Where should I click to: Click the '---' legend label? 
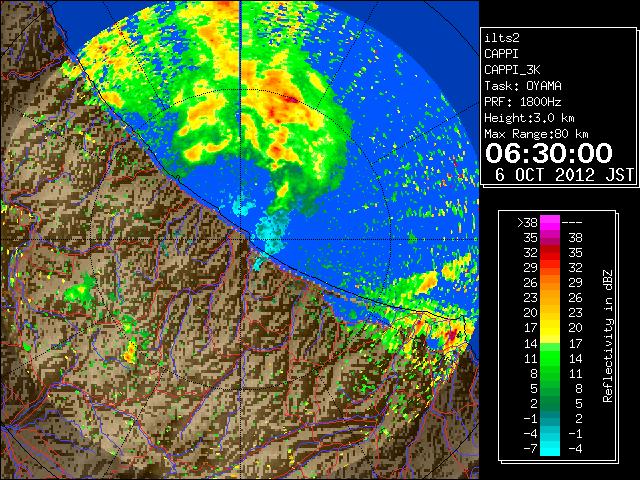[572, 222]
